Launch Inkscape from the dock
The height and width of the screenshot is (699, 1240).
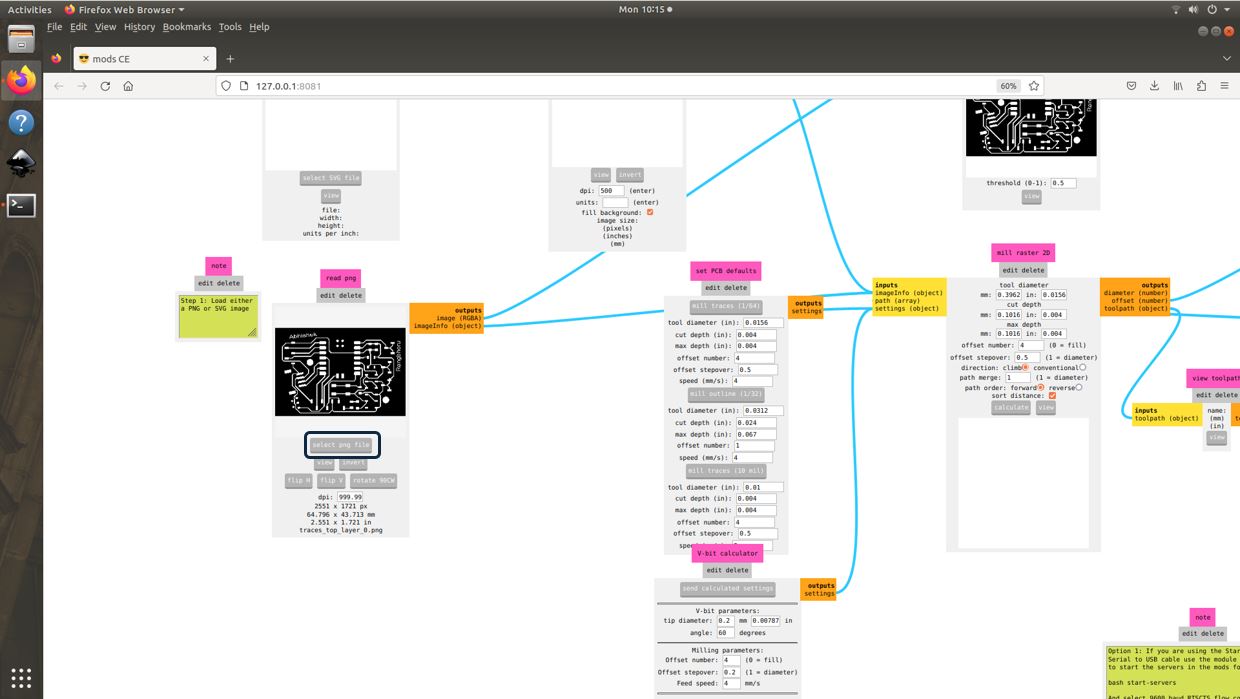click(x=21, y=163)
